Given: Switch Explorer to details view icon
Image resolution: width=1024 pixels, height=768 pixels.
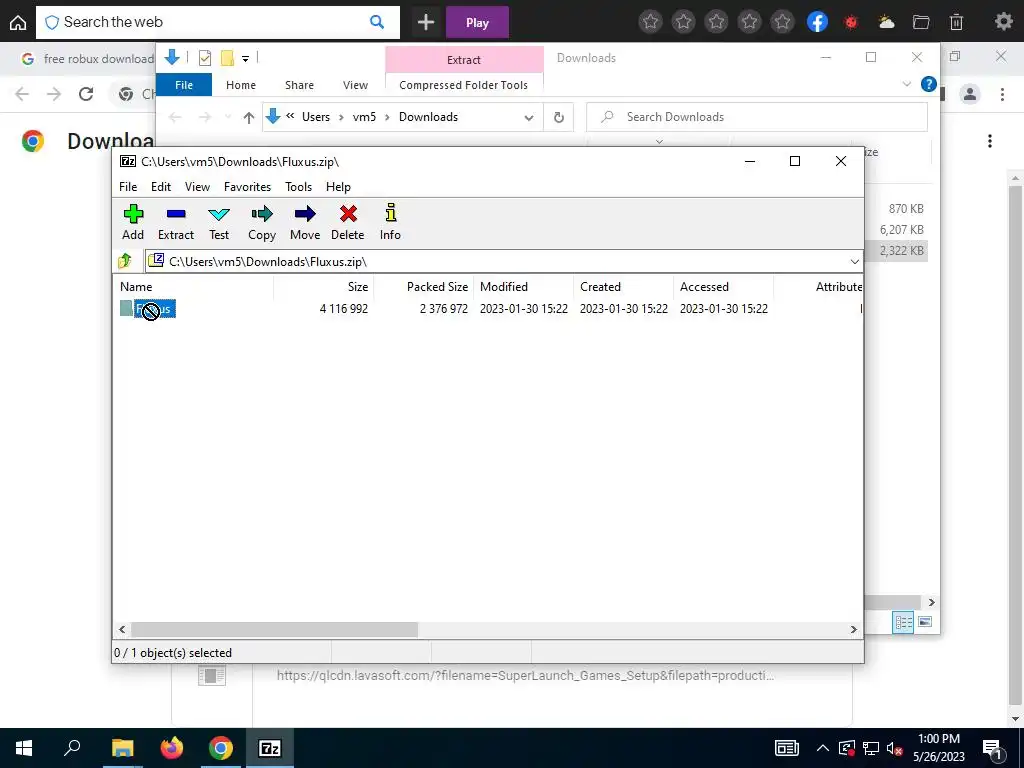Looking at the screenshot, I should (x=903, y=622).
